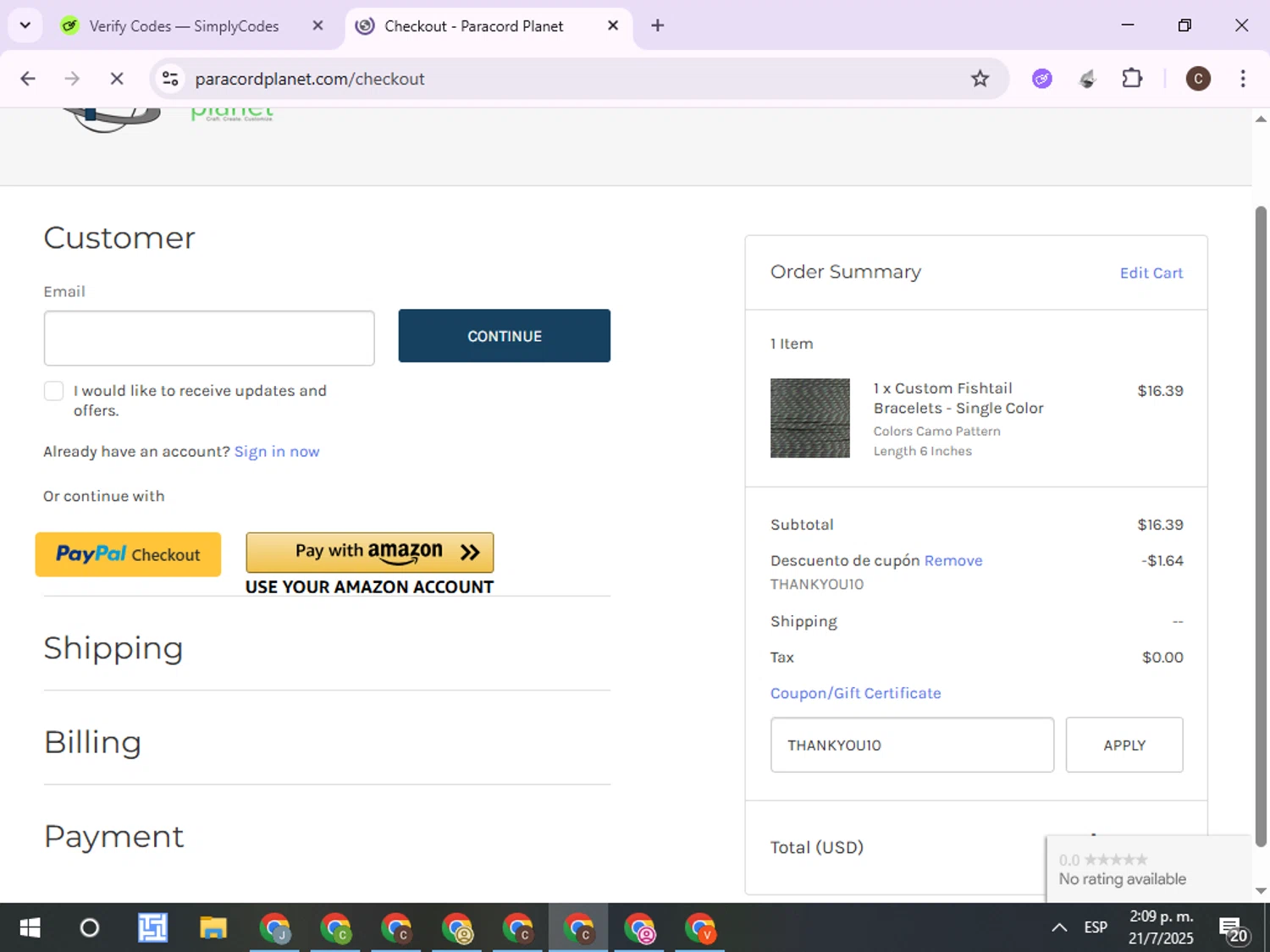Choose PayPal Checkout button
Screen dimensions: 1270x952
[128, 554]
